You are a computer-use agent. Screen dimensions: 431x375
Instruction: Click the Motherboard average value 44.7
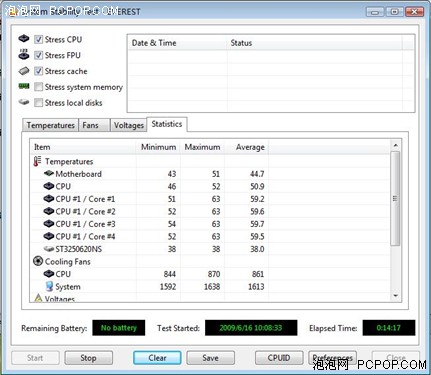257,174
